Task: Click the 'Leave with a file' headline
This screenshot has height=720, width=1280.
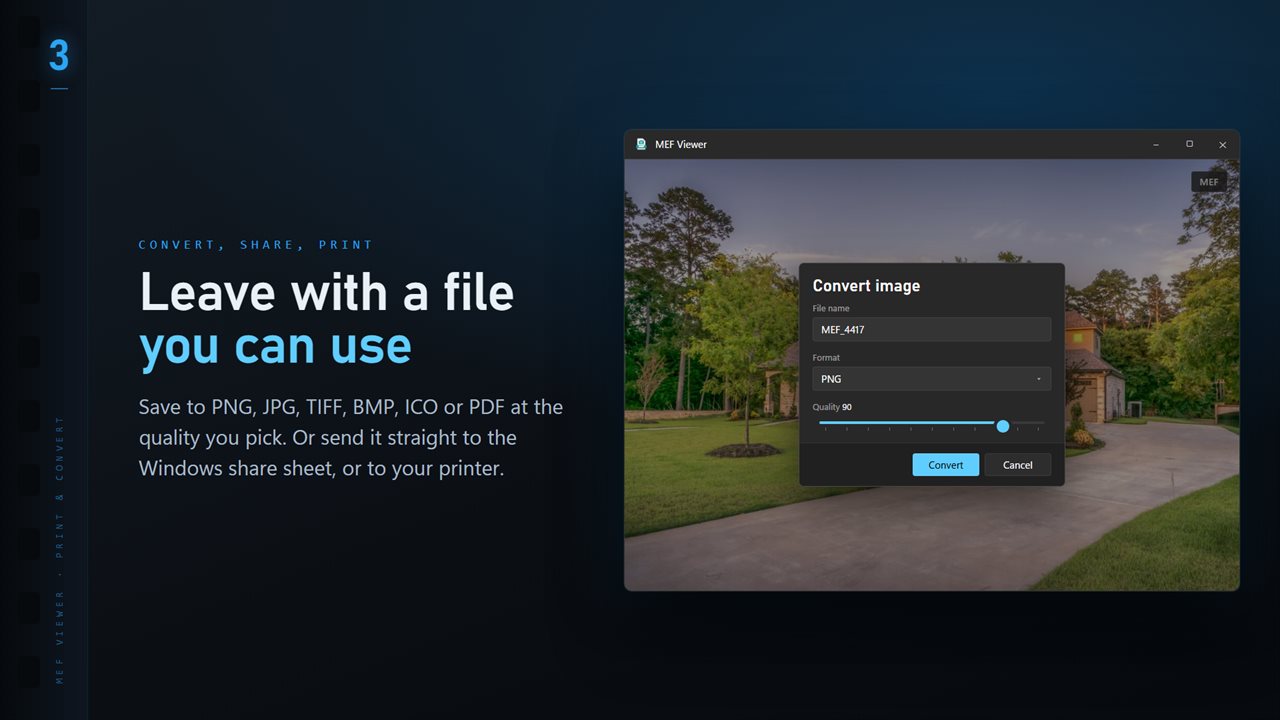Action: pyautogui.click(x=327, y=292)
